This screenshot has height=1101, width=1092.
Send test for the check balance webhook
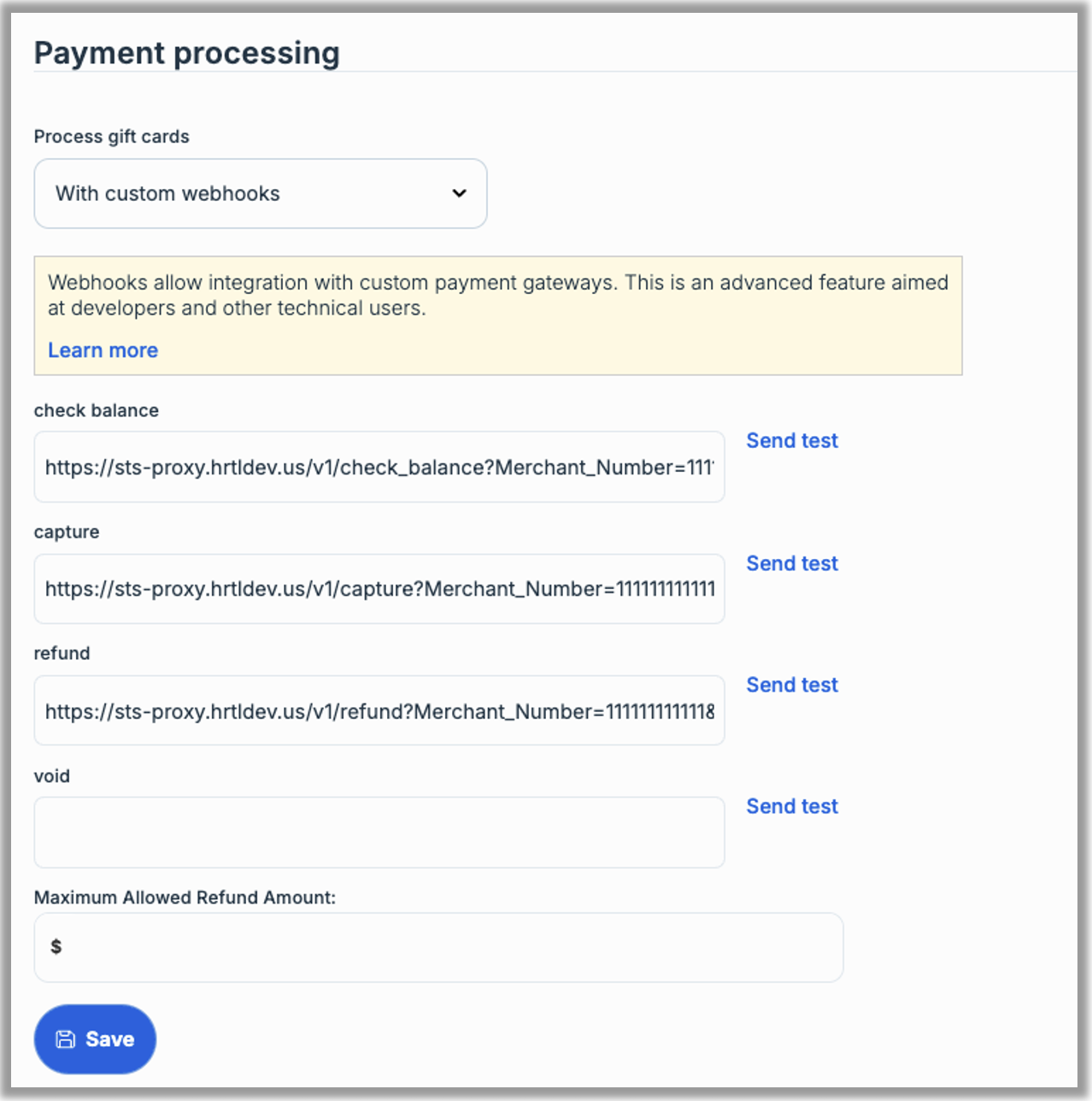(x=791, y=441)
